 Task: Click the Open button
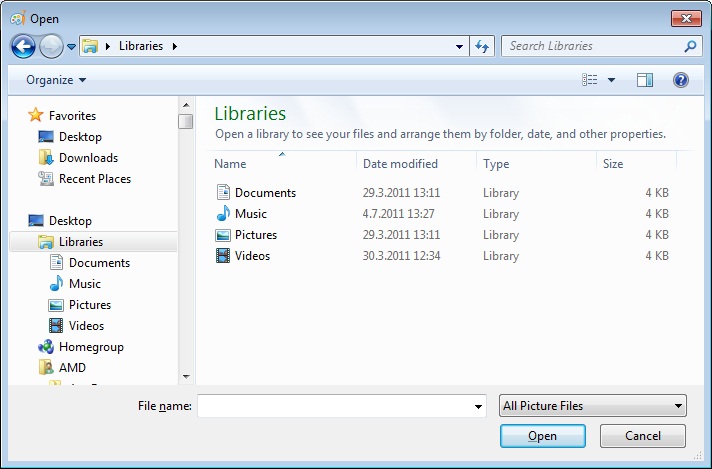pos(542,436)
